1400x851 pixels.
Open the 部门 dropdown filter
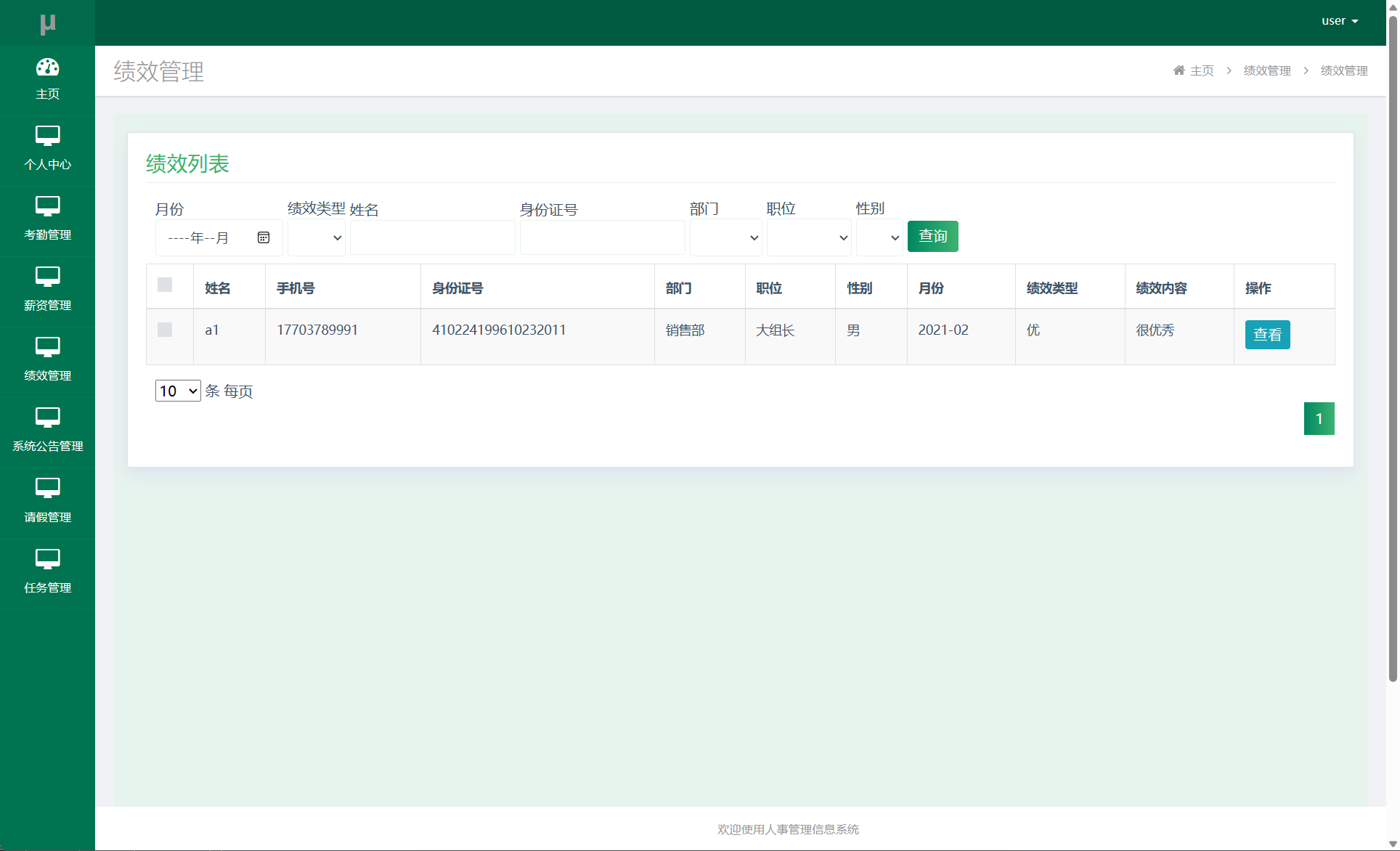coord(725,237)
